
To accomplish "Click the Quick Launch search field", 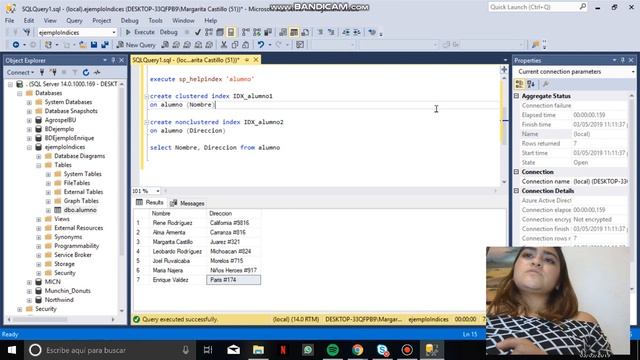I will 538,7.
